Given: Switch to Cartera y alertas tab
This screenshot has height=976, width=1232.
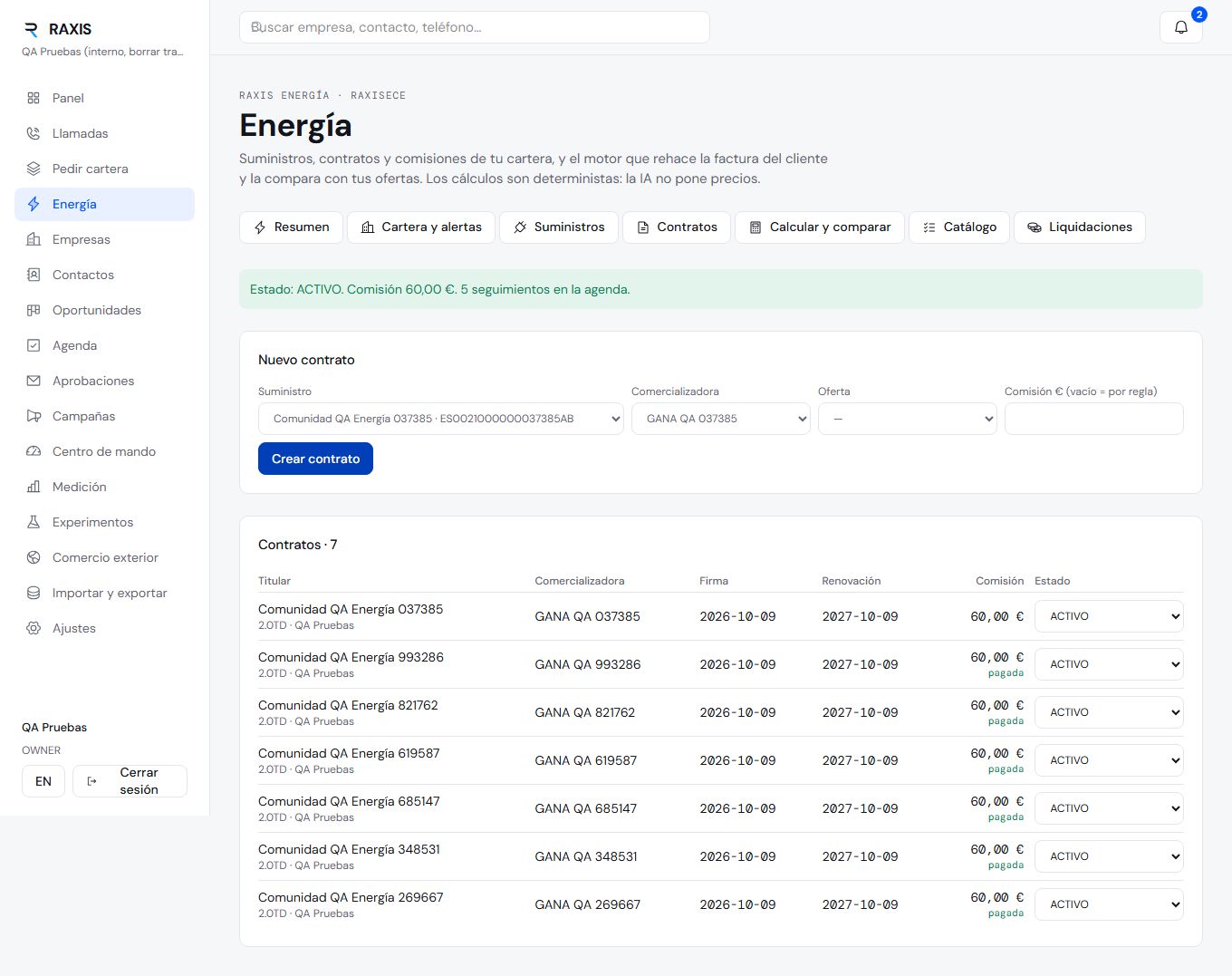Looking at the screenshot, I should coord(421,227).
